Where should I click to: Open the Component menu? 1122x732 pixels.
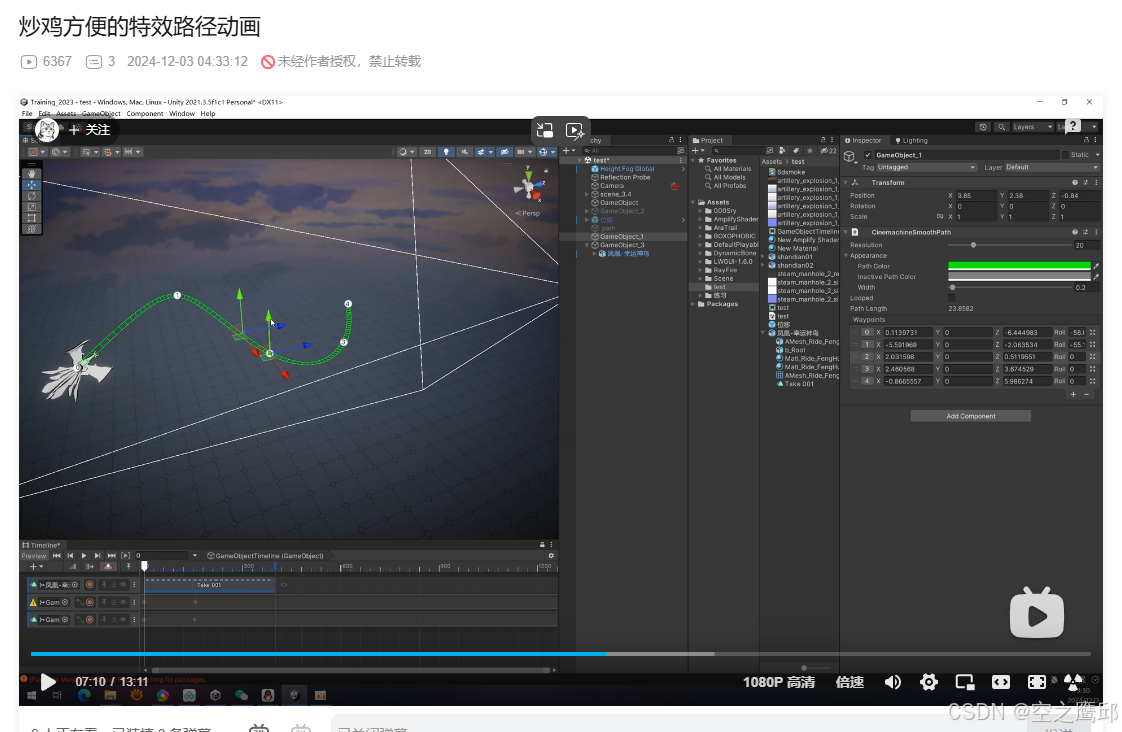point(145,114)
